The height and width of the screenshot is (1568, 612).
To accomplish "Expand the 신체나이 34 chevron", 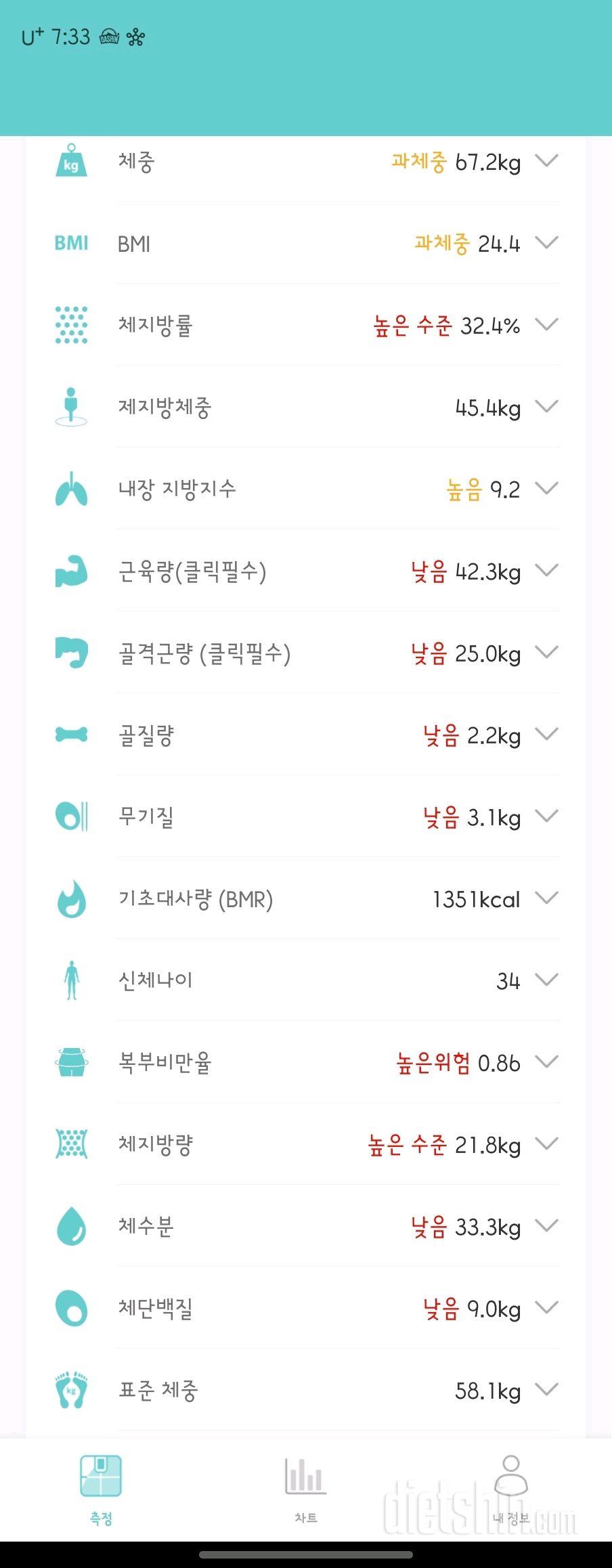I will (546, 980).
